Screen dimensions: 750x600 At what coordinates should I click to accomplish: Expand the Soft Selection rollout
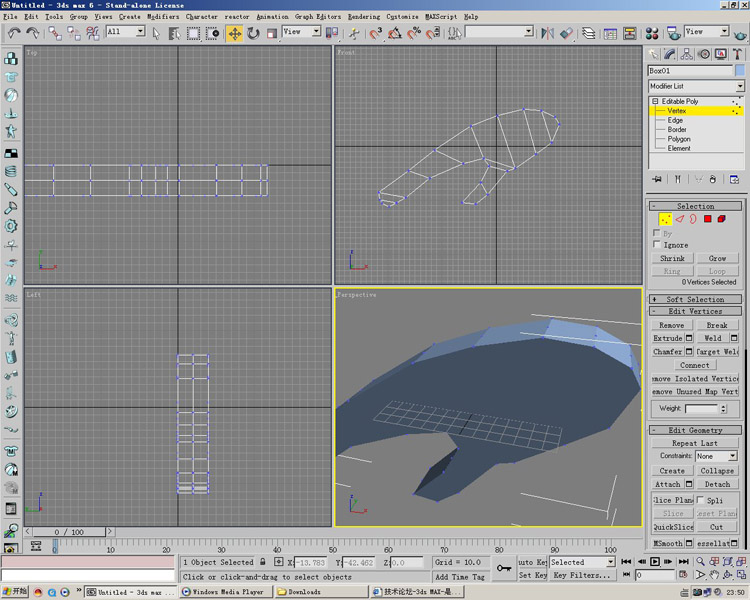(x=696, y=299)
